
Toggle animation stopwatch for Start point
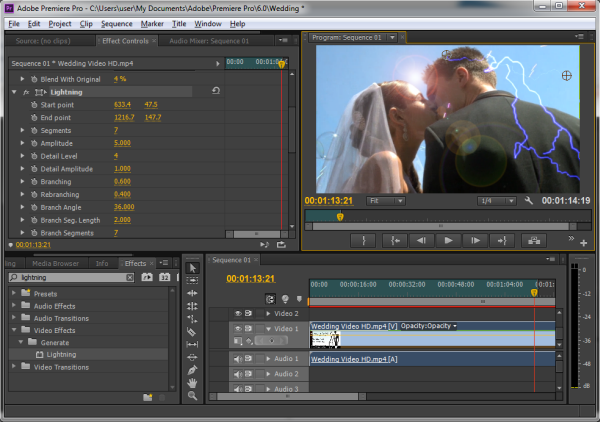(34, 105)
